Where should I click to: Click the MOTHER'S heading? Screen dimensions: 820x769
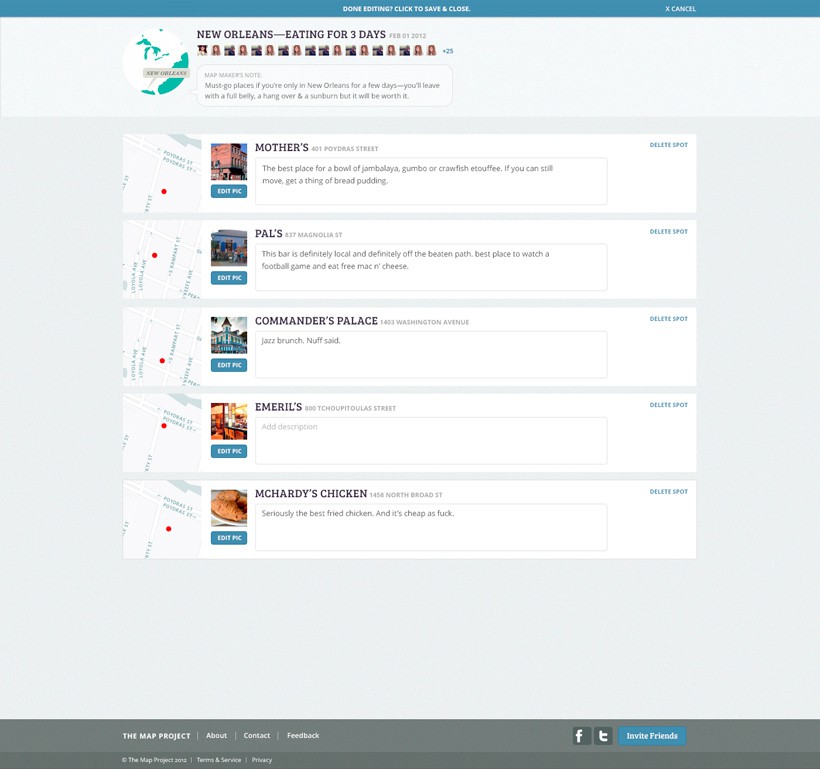(282, 148)
